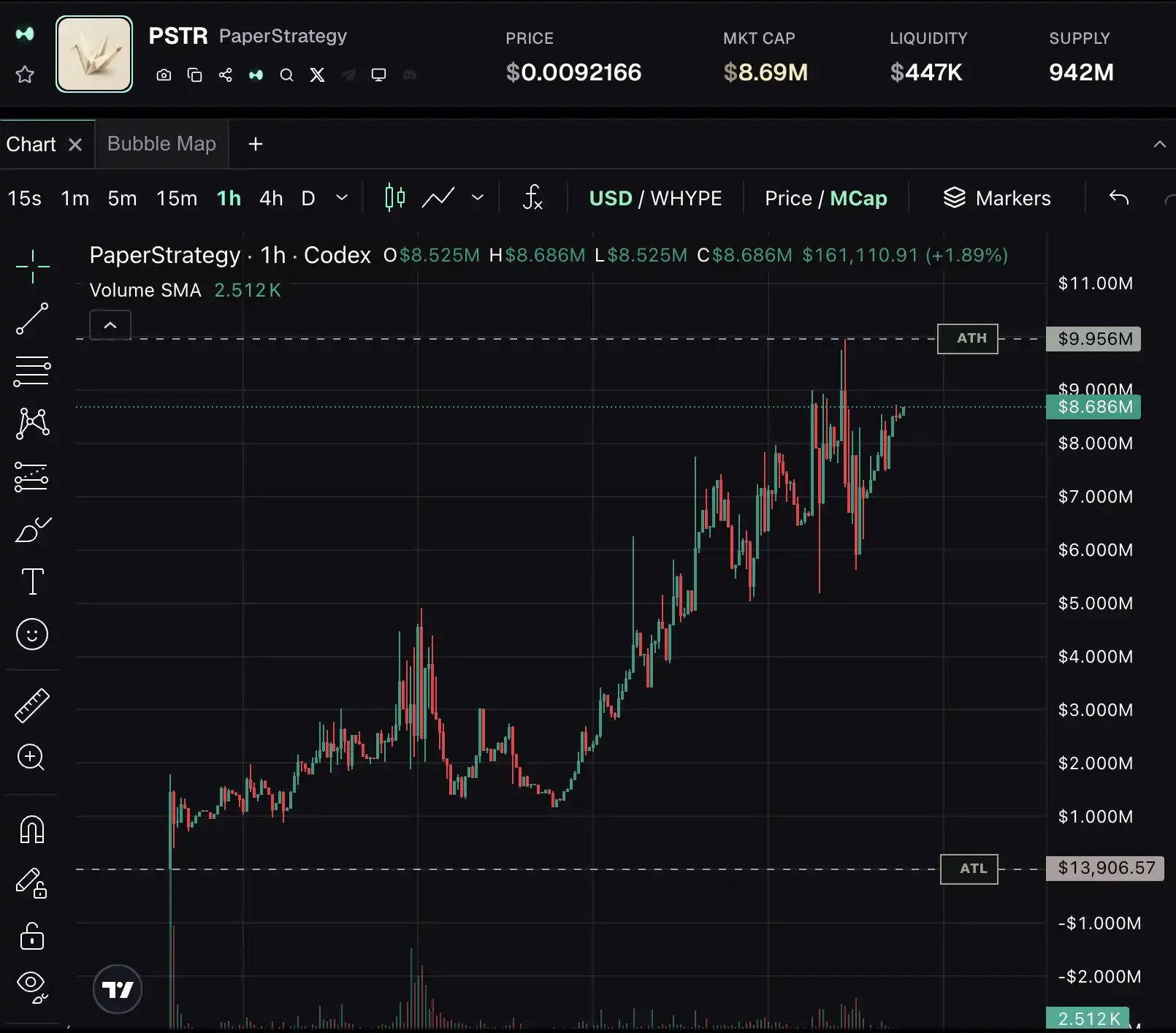The height and width of the screenshot is (1033, 1176).
Task: Select the 15s timeframe
Action: (x=24, y=198)
